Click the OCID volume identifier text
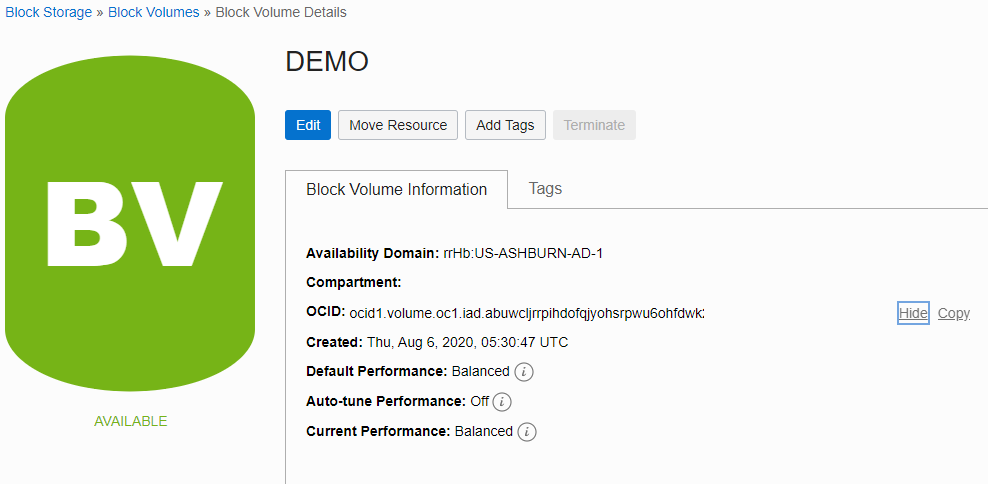The height and width of the screenshot is (485, 993). [526, 313]
